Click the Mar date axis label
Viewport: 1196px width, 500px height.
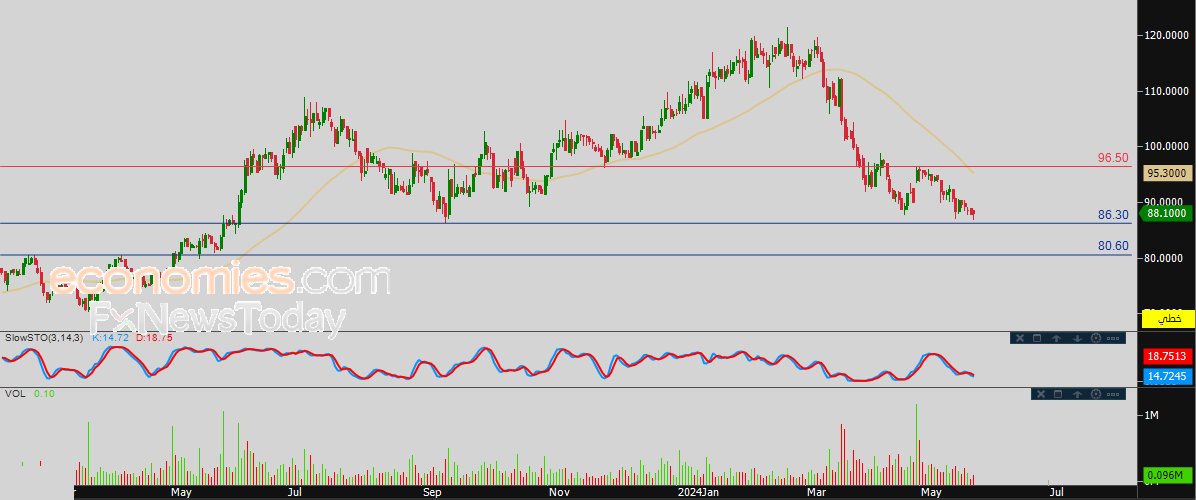(x=818, y=492)
